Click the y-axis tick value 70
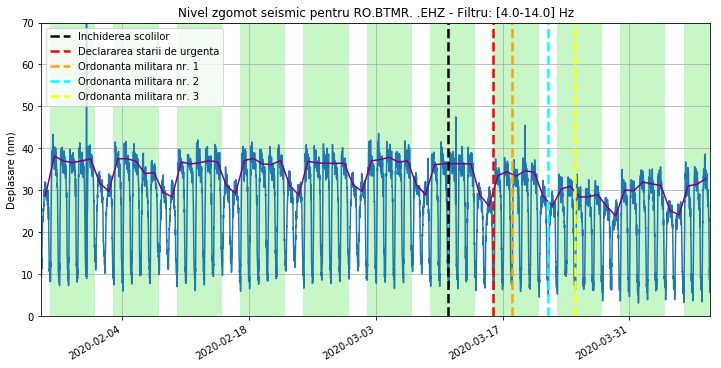 tap(29, 23)
